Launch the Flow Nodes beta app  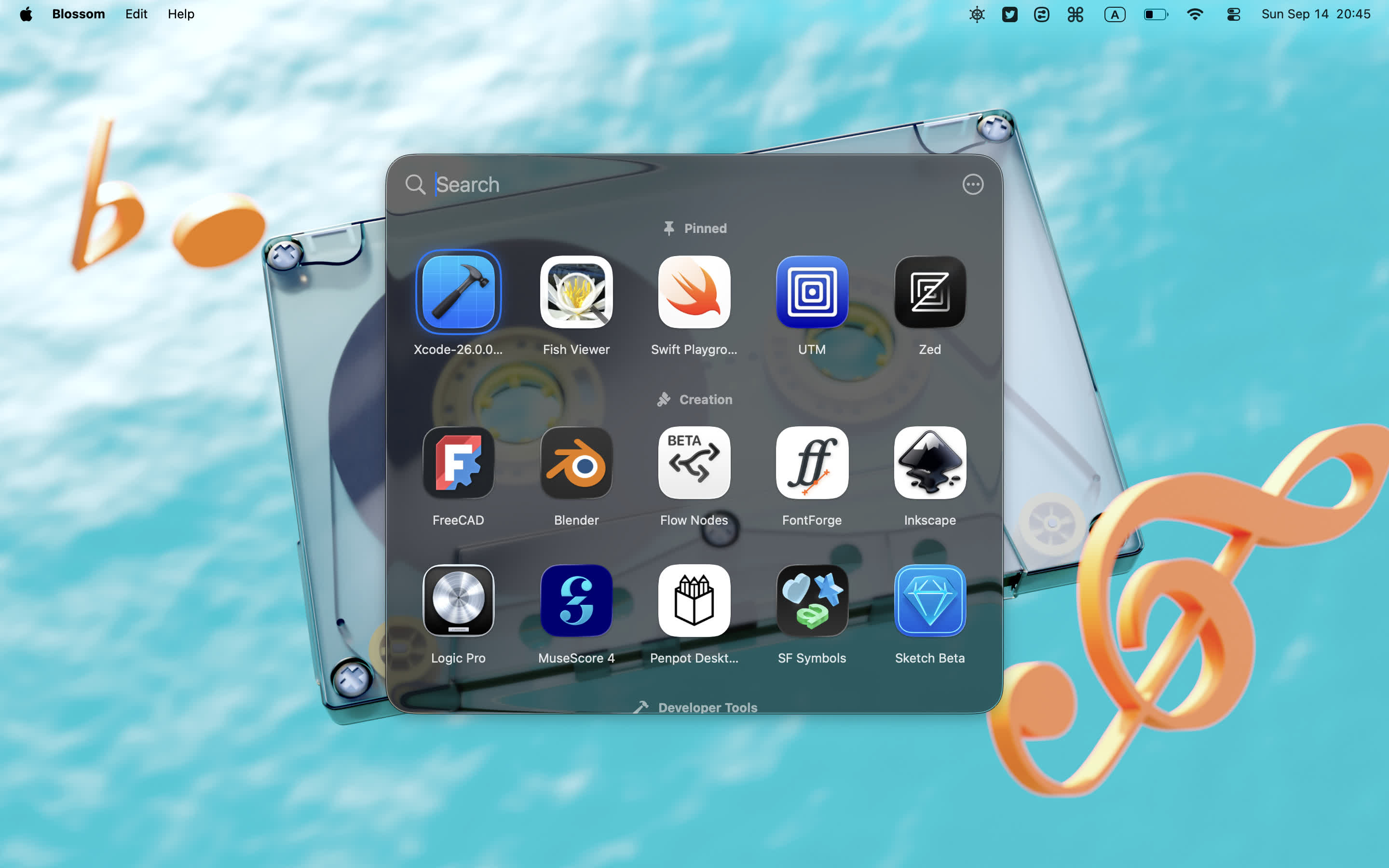click(694, 462)
